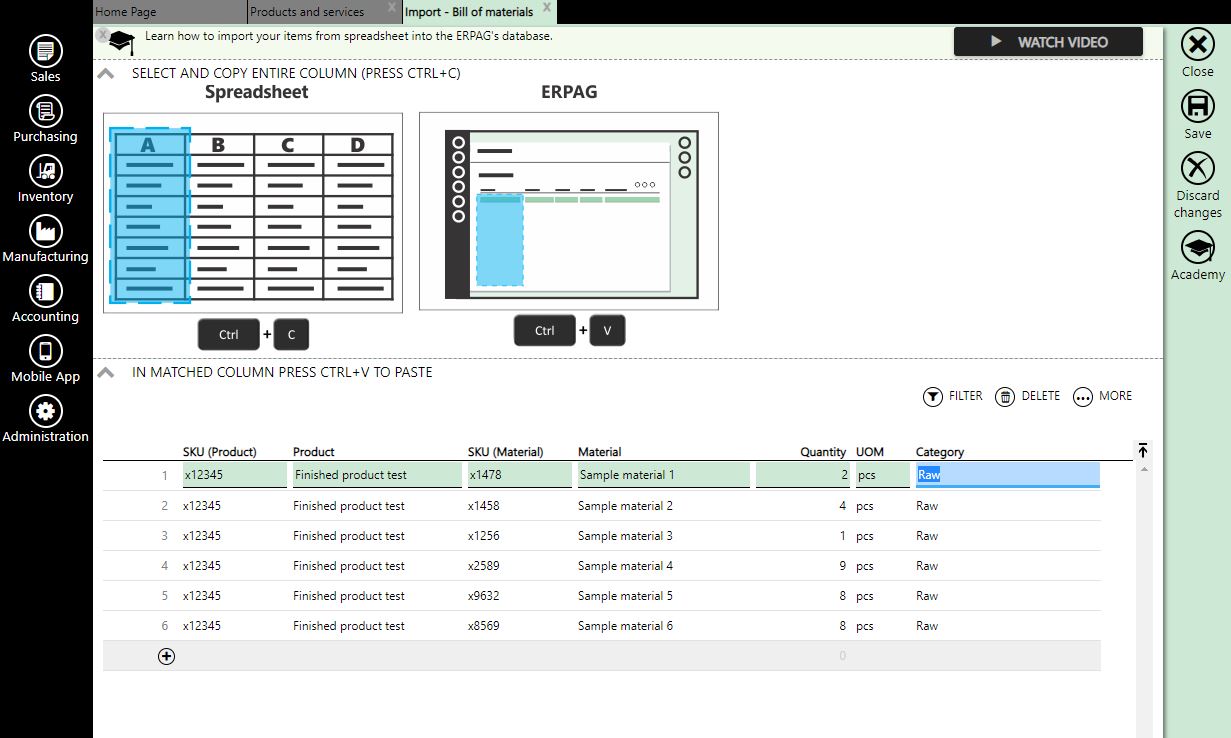Jump to top of table arrow icon
The width and height of the screenshot is (1231, 738).
pyautogui.click(x=1144, y=450)
